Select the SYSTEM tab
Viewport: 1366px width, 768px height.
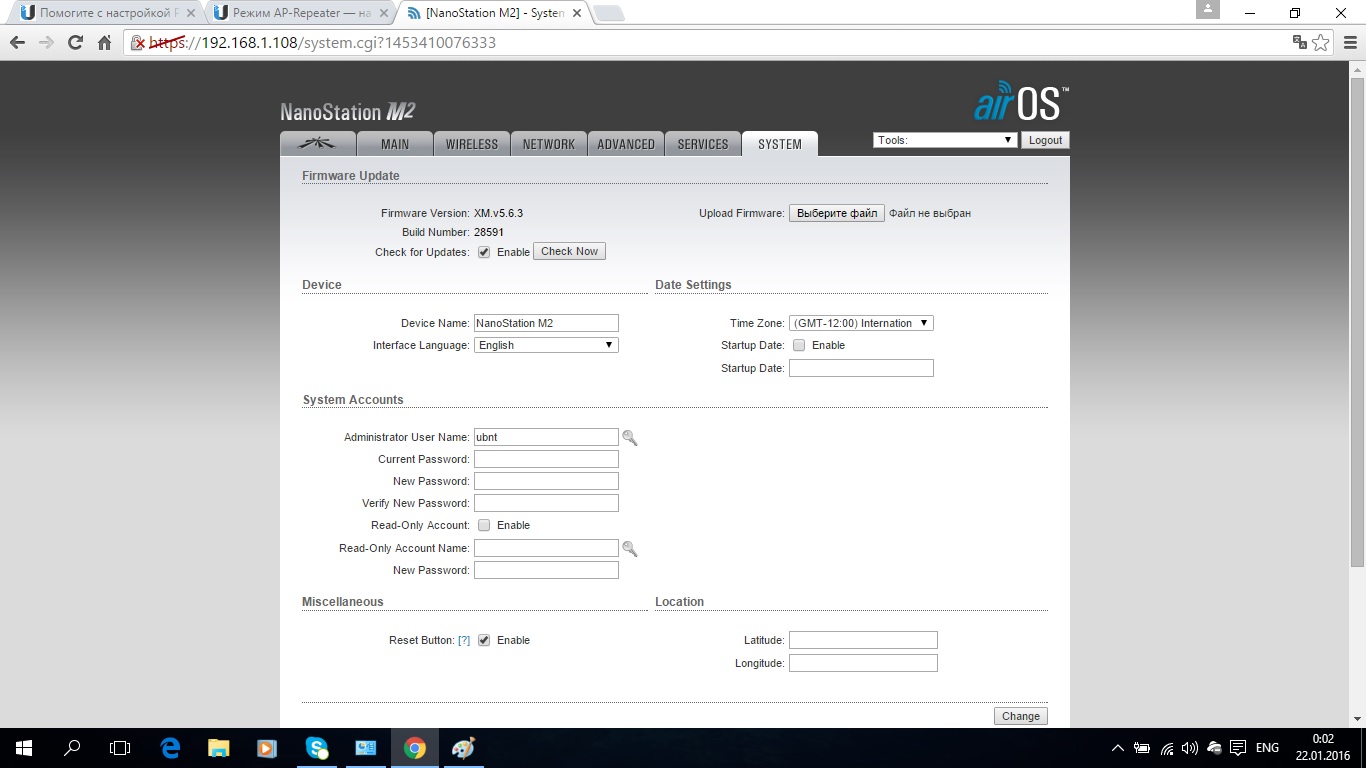click(x=780, y=144)
